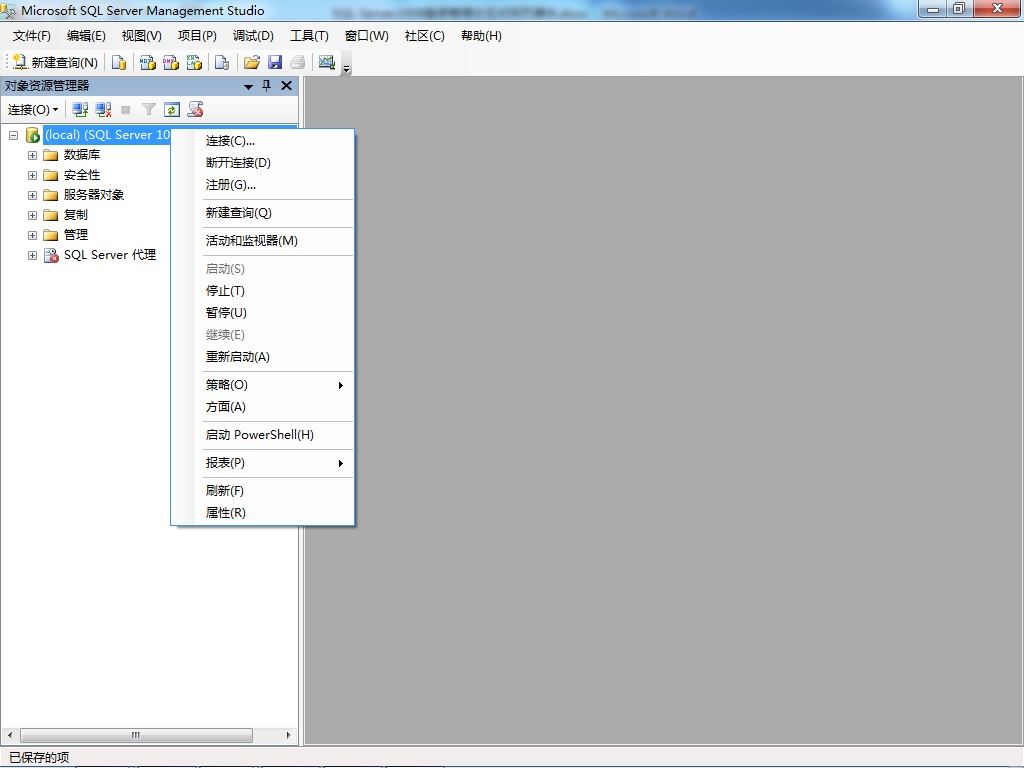Expand the 管理 folder

(32, 235)
